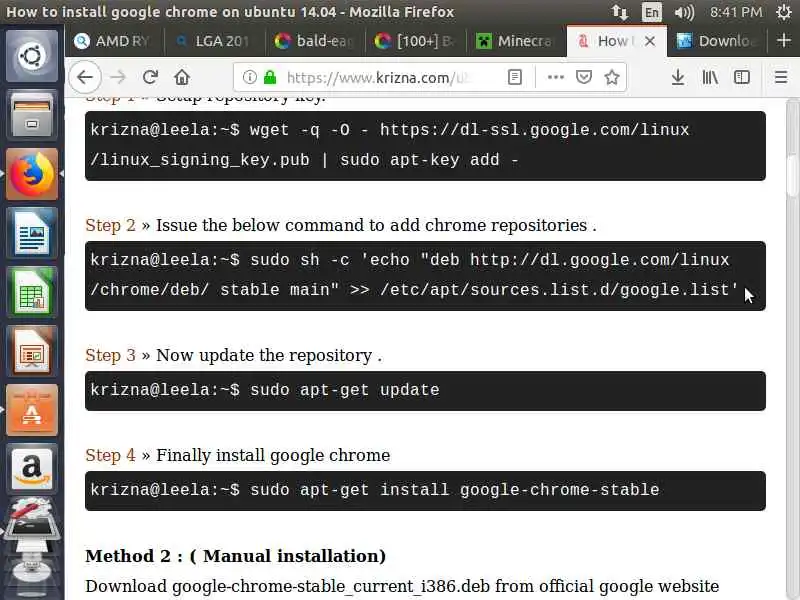
Task: Click the 'Method 2 : ( Manual installation)' heading
Action: 235,556
